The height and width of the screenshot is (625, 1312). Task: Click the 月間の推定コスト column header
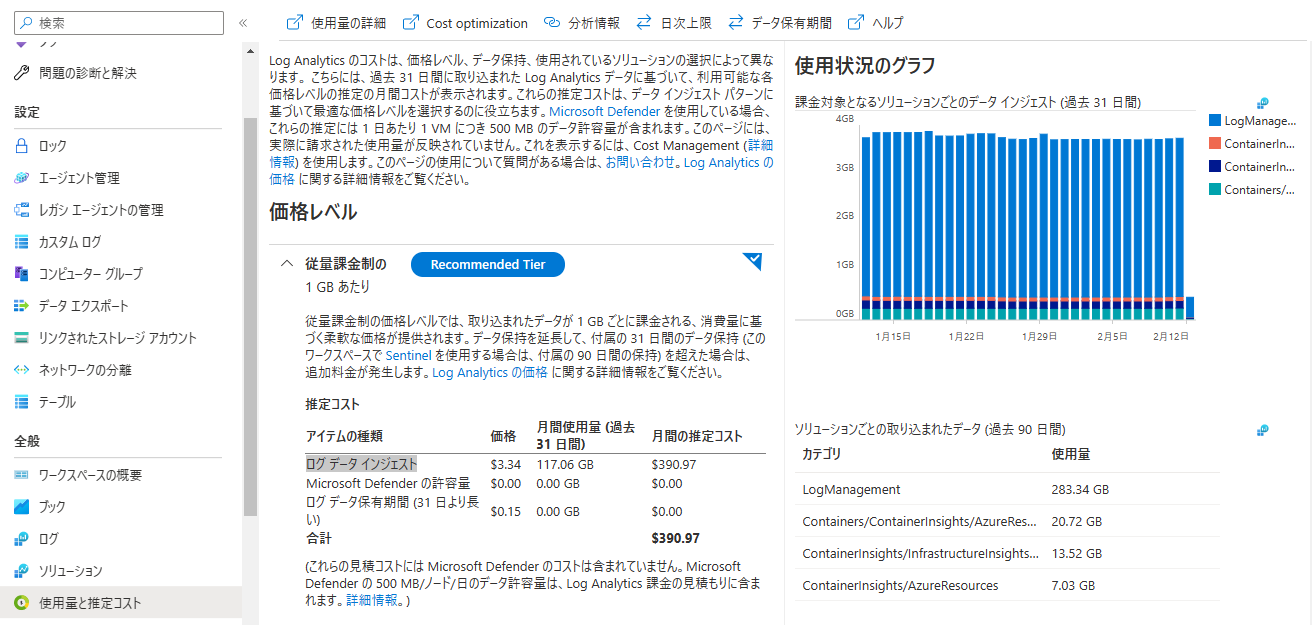coord(697,436)
